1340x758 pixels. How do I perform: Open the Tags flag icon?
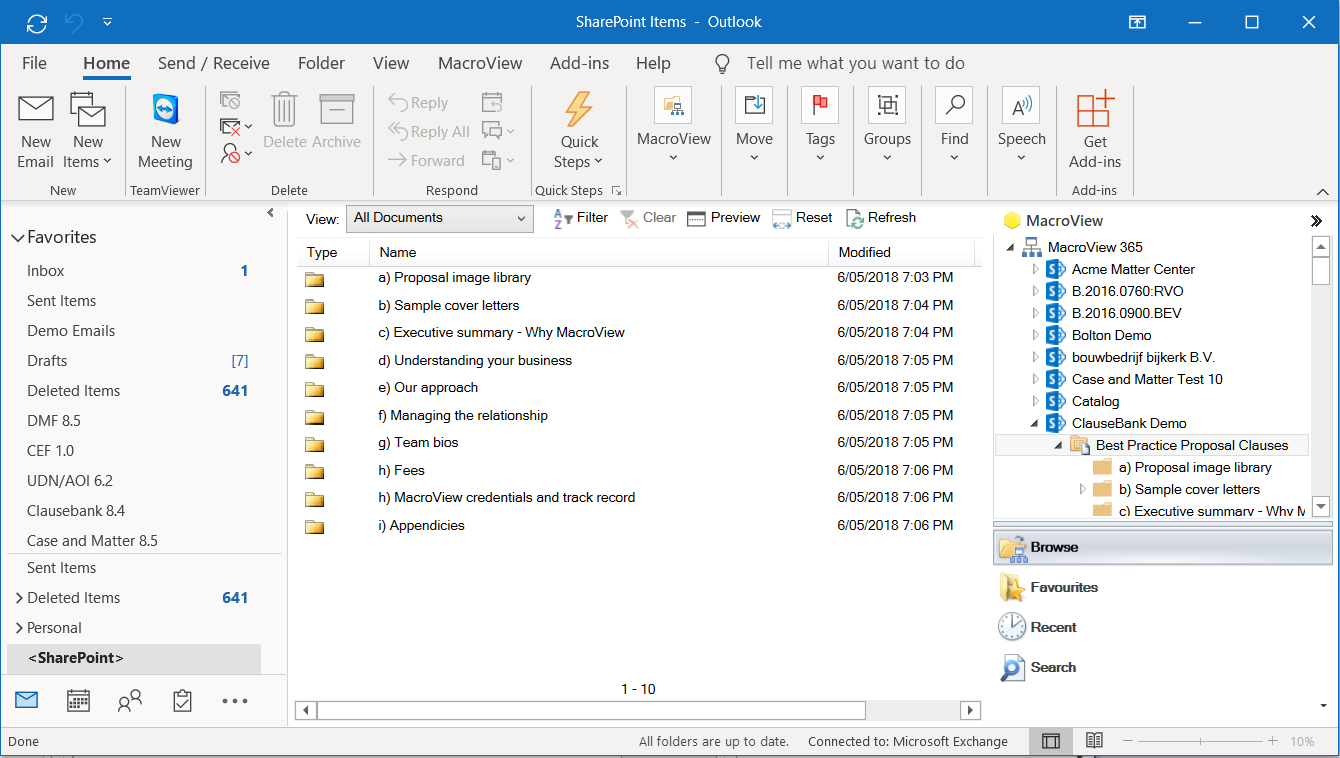tap(820, 105)
